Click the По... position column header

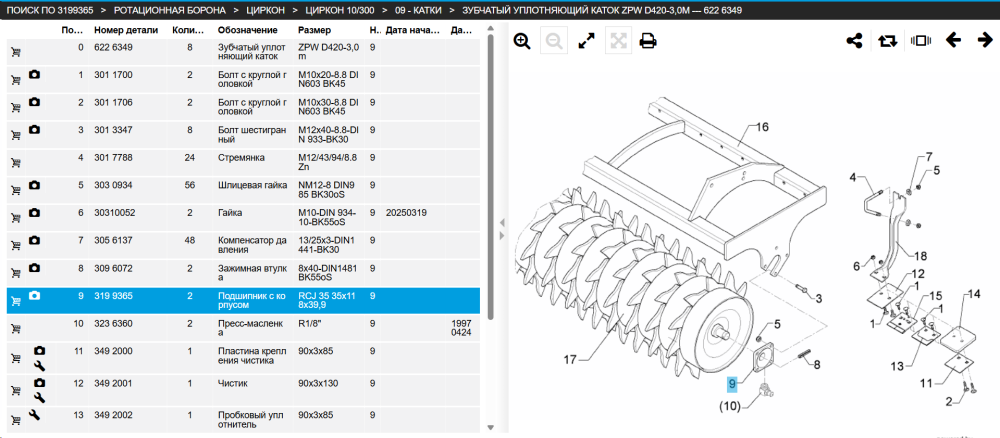coord(71,30)
